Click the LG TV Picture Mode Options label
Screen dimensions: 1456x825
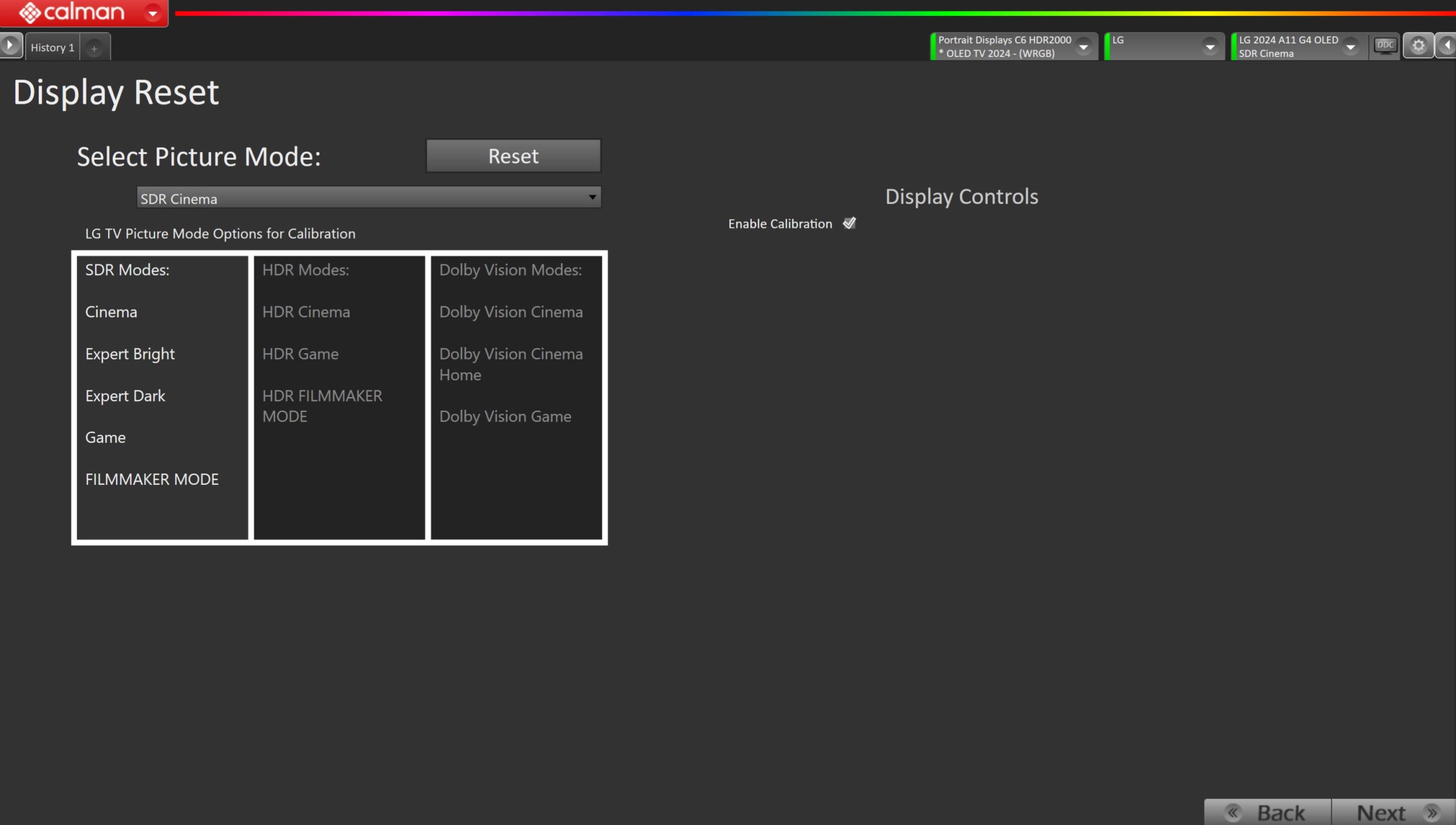pos(220,234)
